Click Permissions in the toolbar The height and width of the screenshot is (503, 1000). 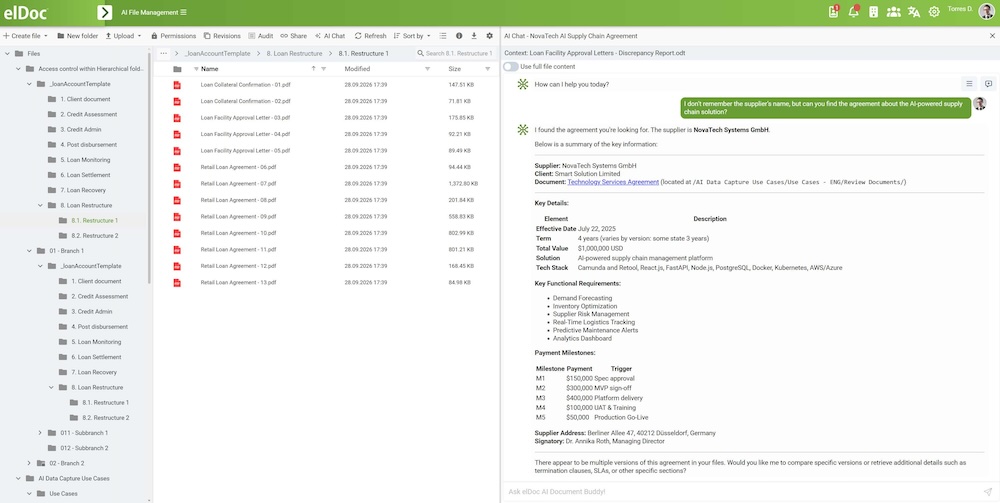(x=173, y=36)
